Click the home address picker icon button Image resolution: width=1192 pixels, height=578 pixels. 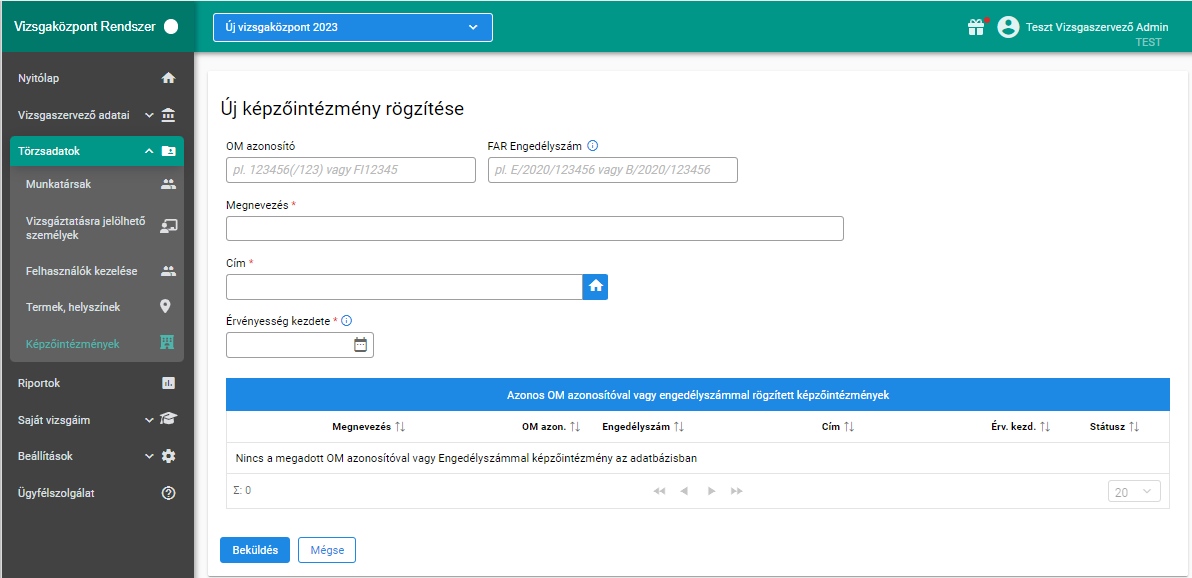pos(596,287)
